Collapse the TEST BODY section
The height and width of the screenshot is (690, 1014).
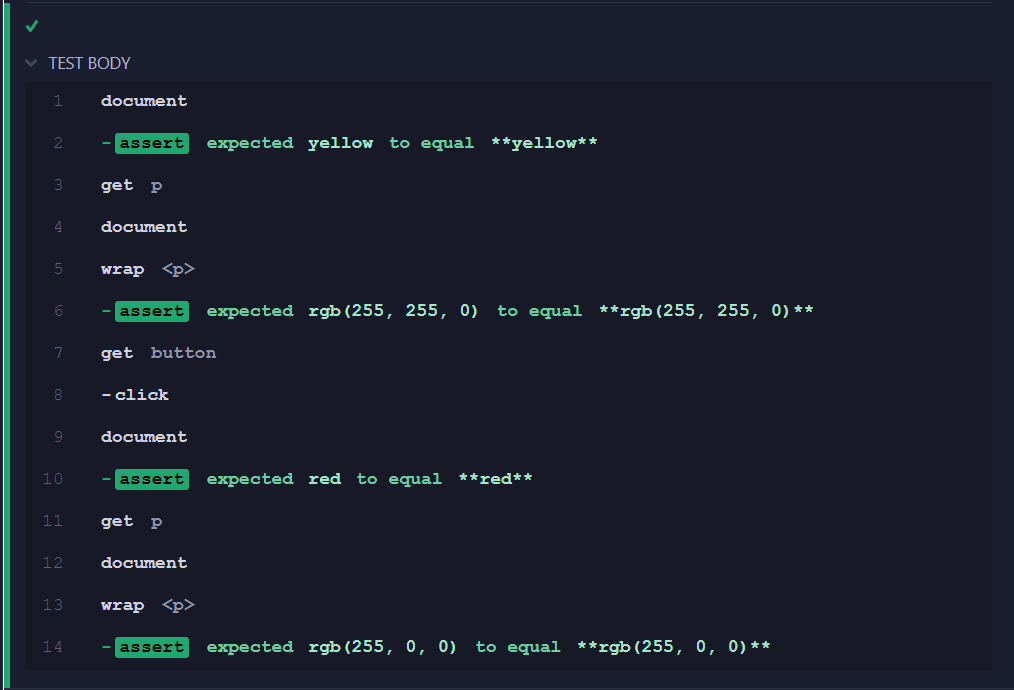pyautogui.click(x=30, y=62)
